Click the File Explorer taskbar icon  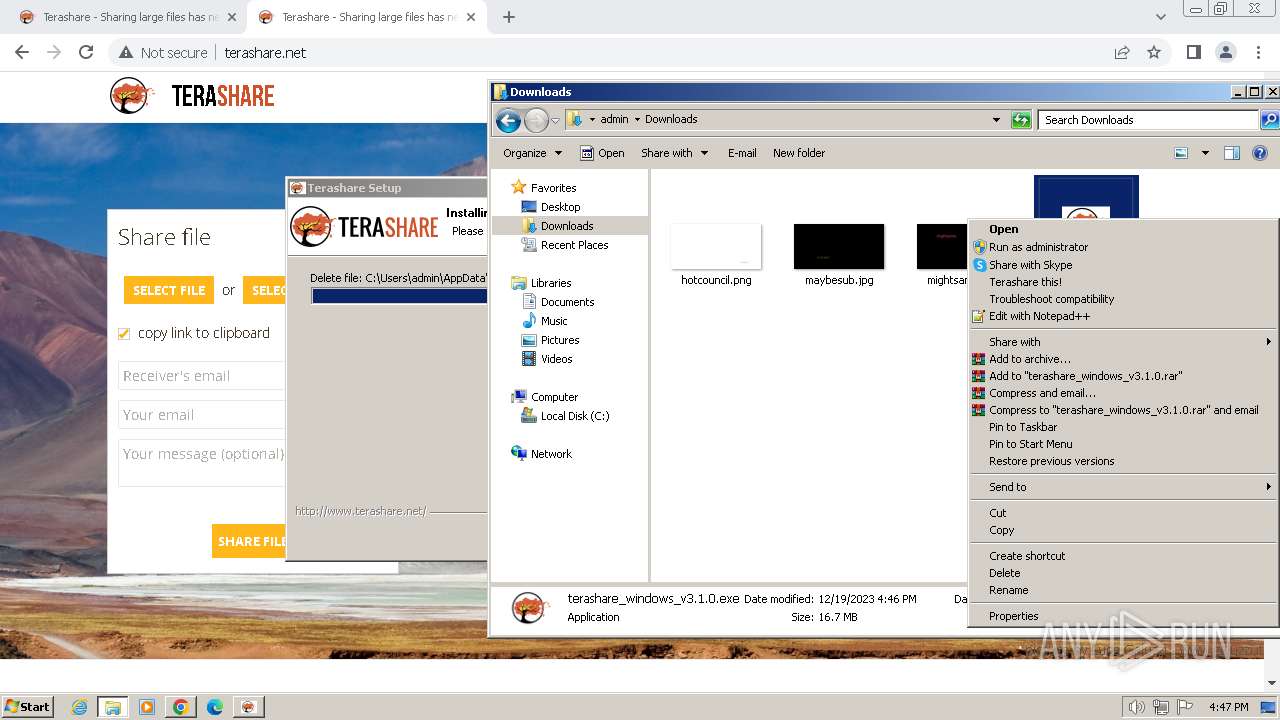pyautogui.click(x=113, y=707)
